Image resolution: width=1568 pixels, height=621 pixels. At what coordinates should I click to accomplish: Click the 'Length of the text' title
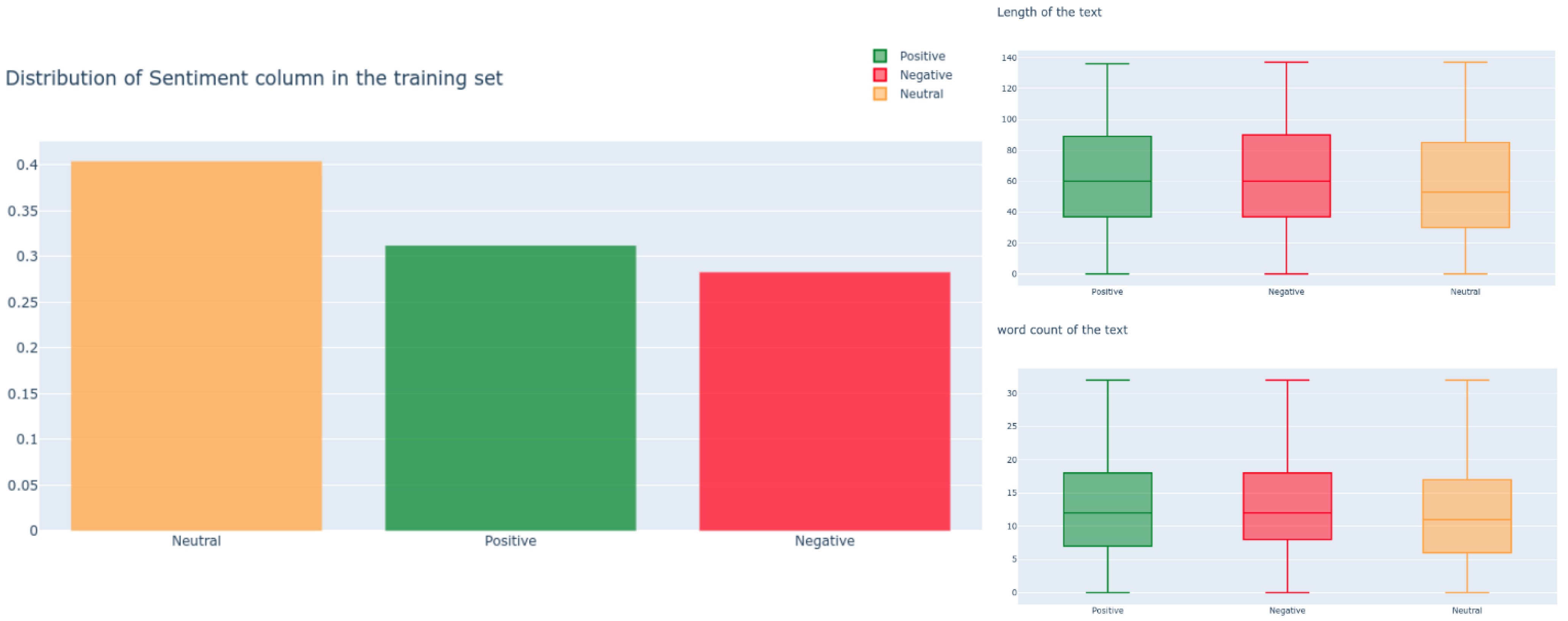pyautogui.click(x=1049, y=12)
